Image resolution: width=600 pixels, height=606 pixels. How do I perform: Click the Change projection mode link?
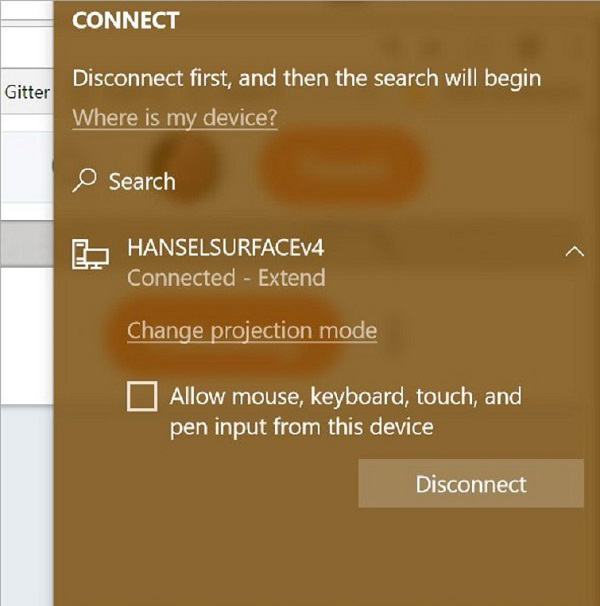tap(252, 330)
